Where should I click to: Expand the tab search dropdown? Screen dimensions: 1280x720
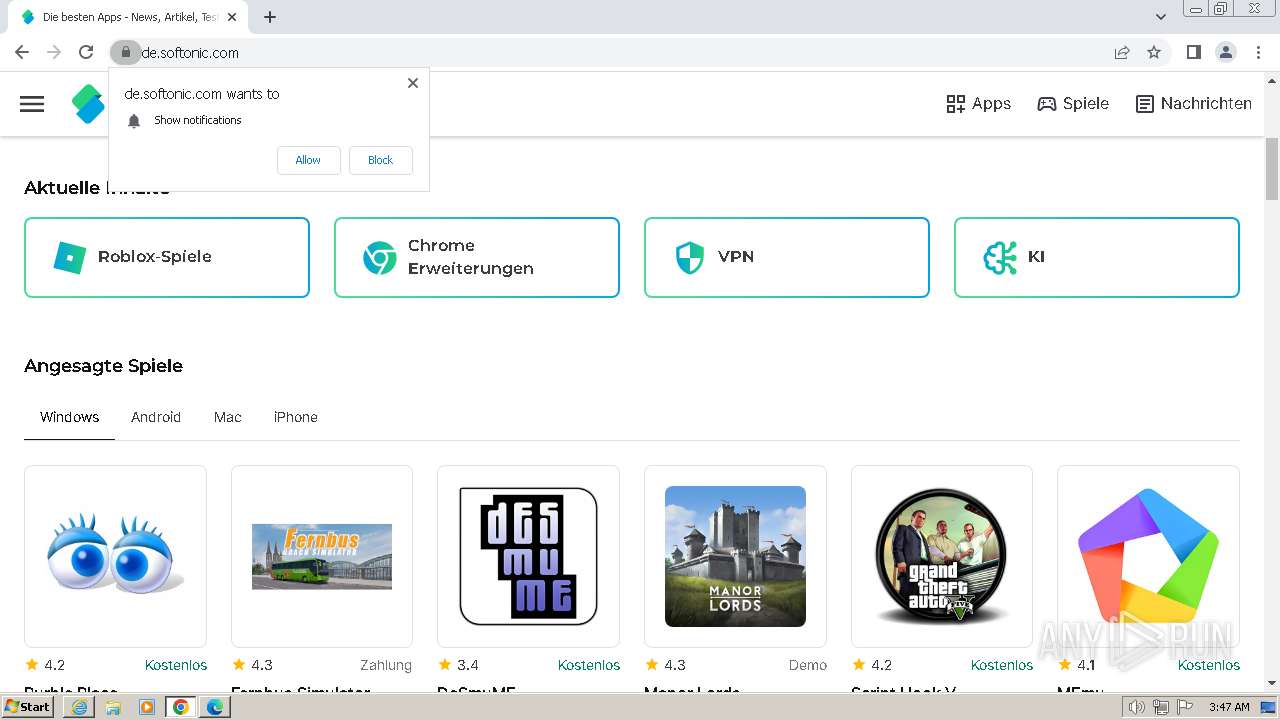1160,17
